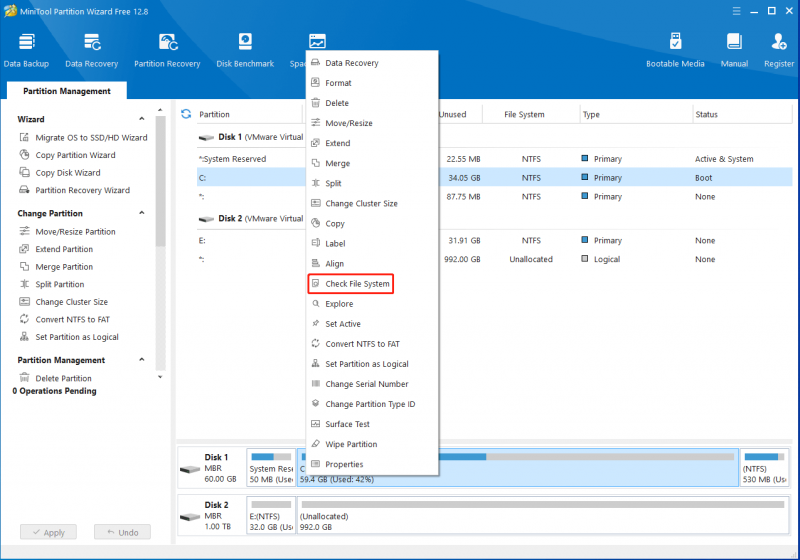Choose Explore in context menu

point(372,303)
